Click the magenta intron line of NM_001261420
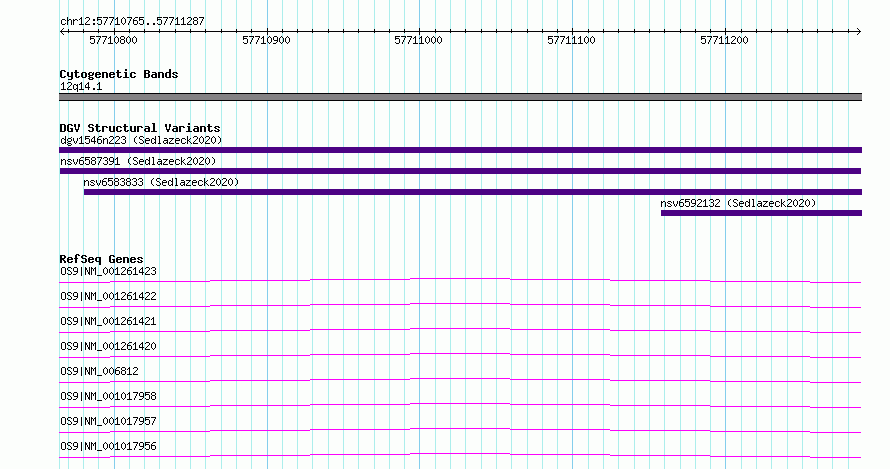 pyautogui.click(x=460, y=354)
